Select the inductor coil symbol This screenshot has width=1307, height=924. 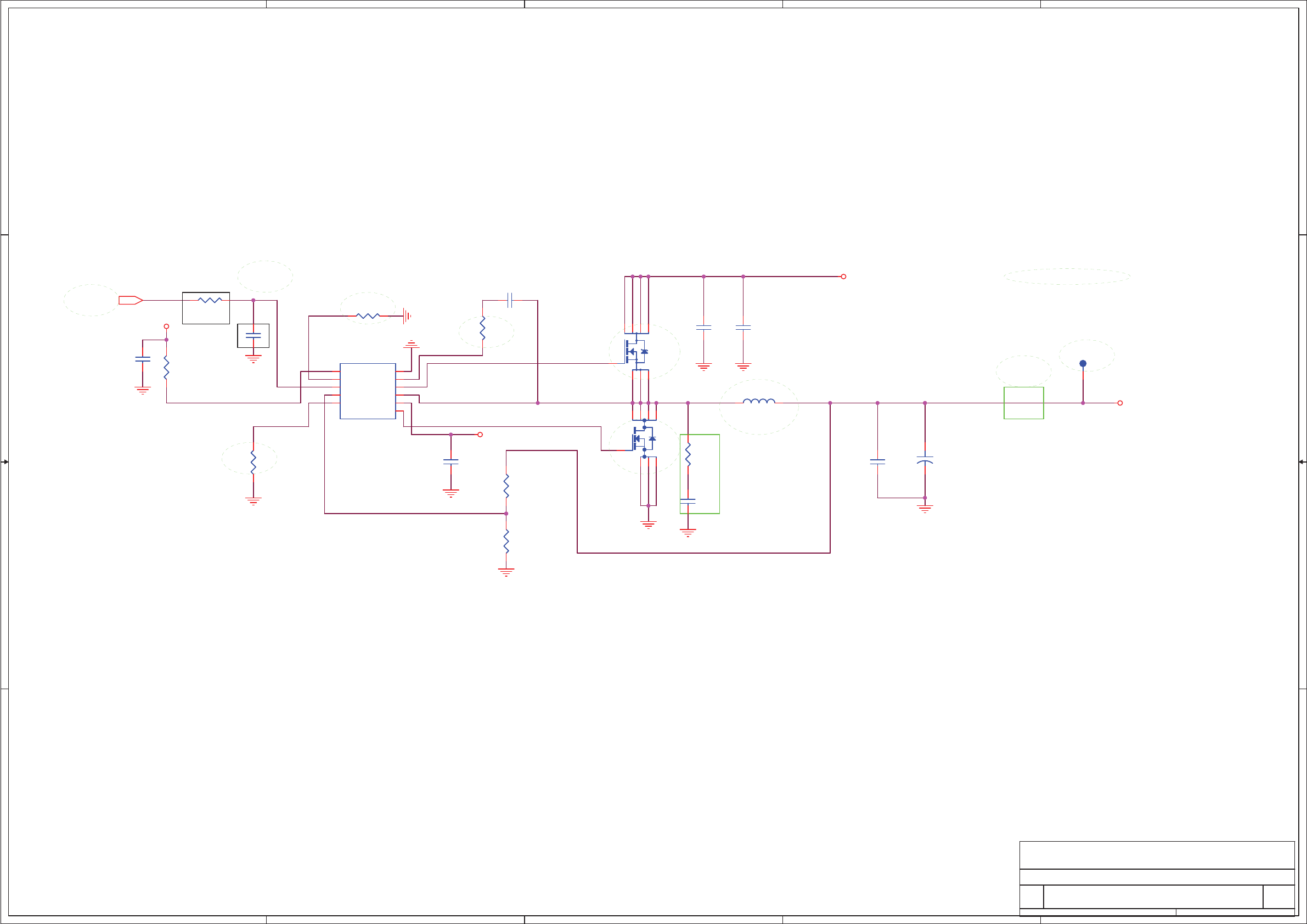(x=759, y=401)
